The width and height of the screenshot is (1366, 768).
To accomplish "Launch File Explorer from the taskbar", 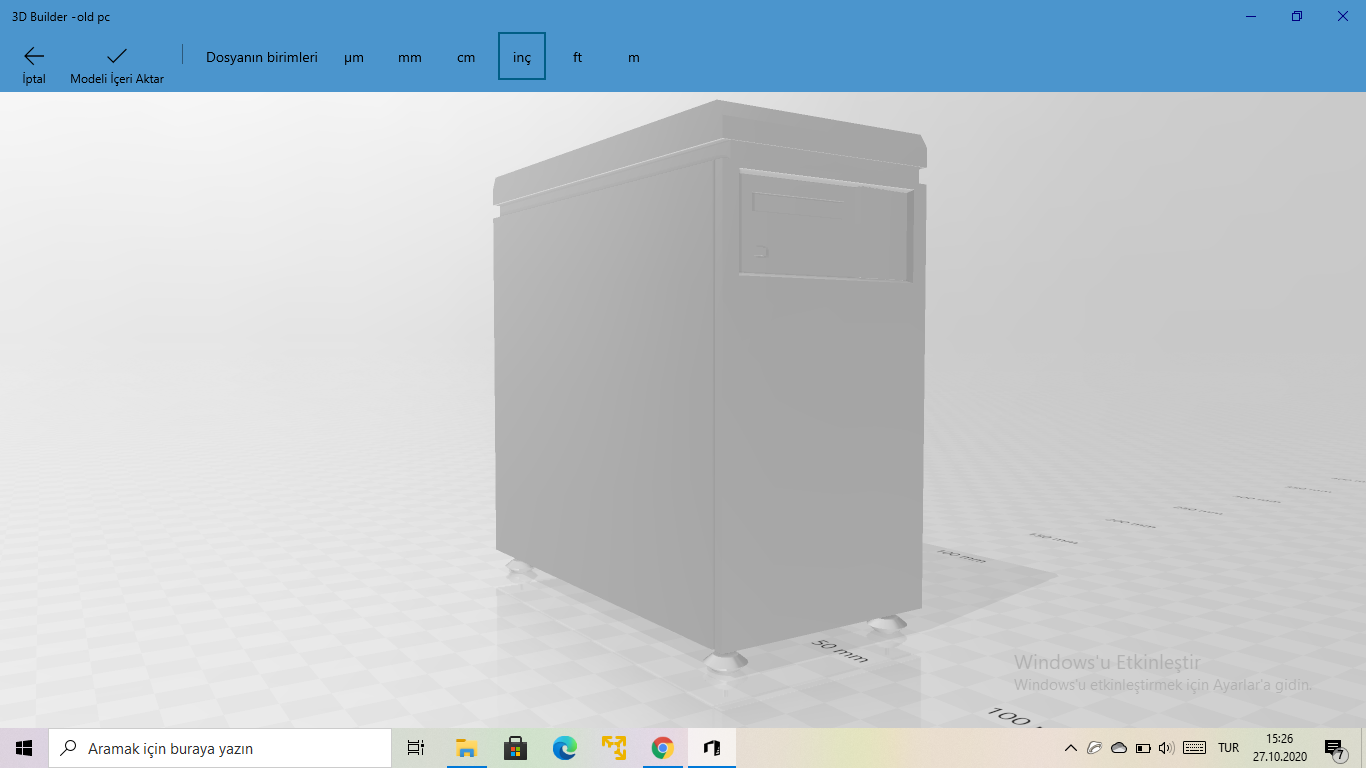I will pos(466,748).
